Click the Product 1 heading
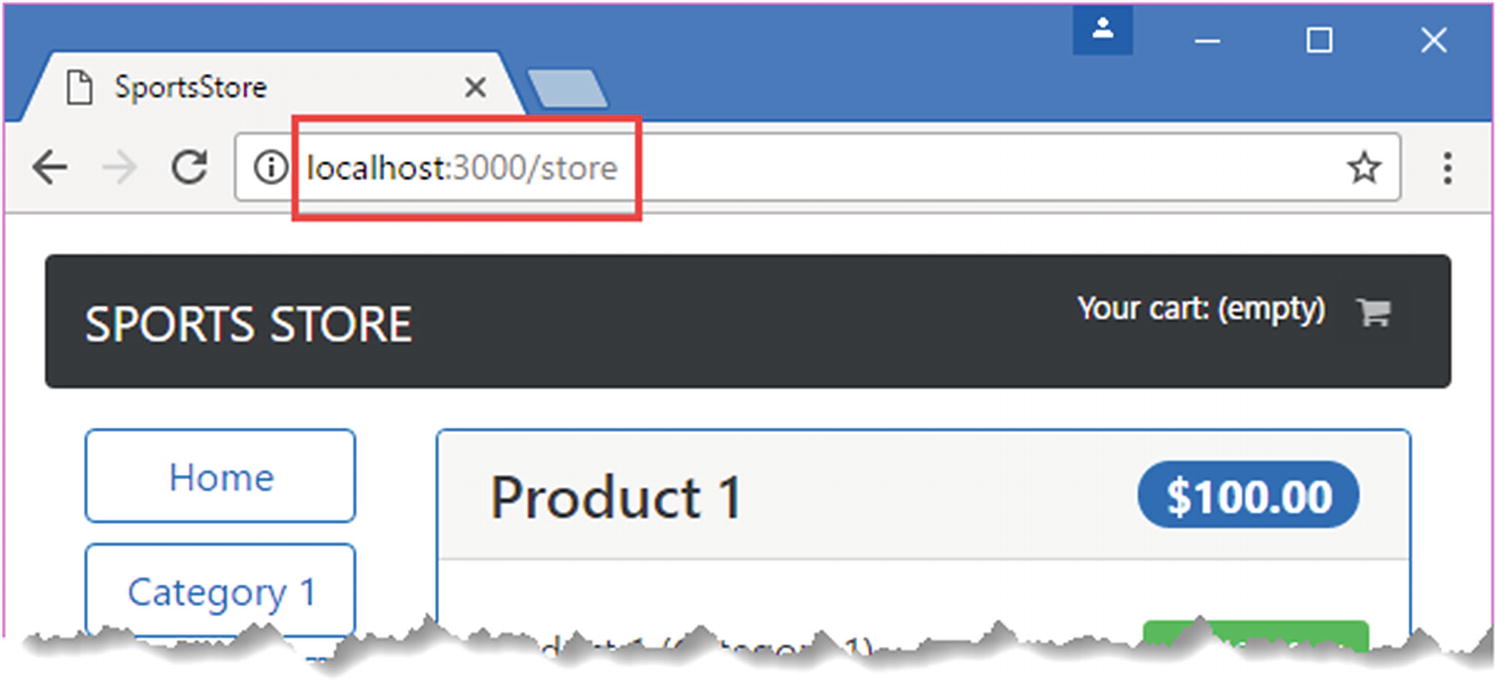Screen dimensions: 1499x690 click(x=616, y=497)
